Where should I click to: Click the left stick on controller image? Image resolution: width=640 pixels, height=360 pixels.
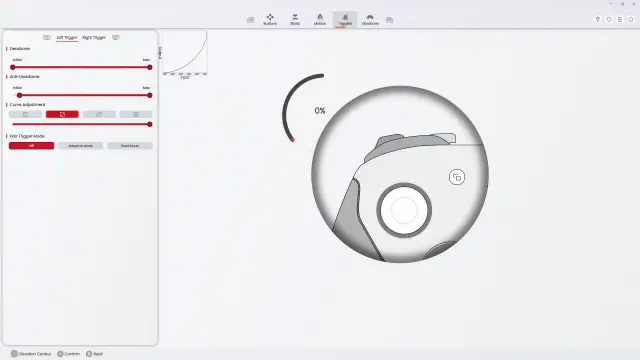coord(404,210)
